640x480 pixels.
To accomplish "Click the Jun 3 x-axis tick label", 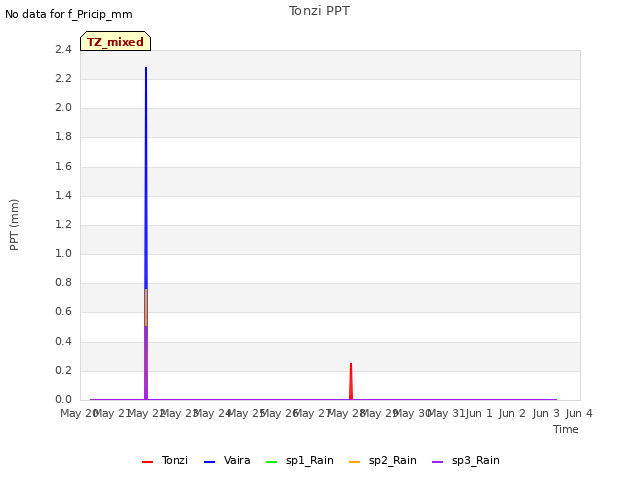I will [546, 413].
